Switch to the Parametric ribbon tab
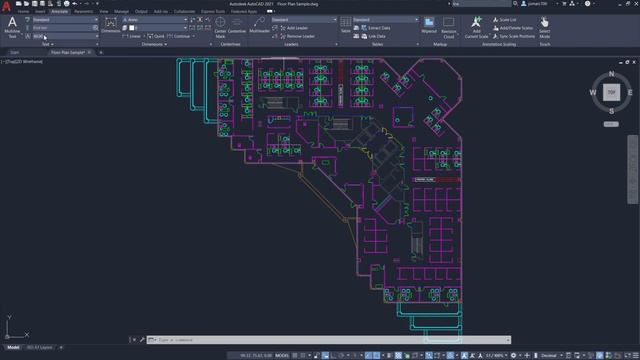This screenshot has width=640, height=360. pyautogui.click(x=84, y=11)
